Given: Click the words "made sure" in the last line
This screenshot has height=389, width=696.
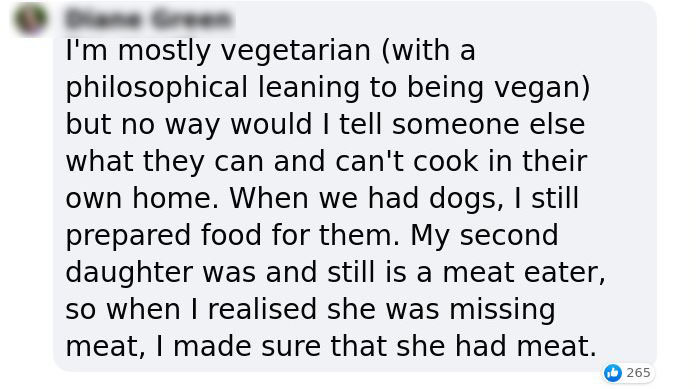Looking at the screenshot, I should point(247,346).
